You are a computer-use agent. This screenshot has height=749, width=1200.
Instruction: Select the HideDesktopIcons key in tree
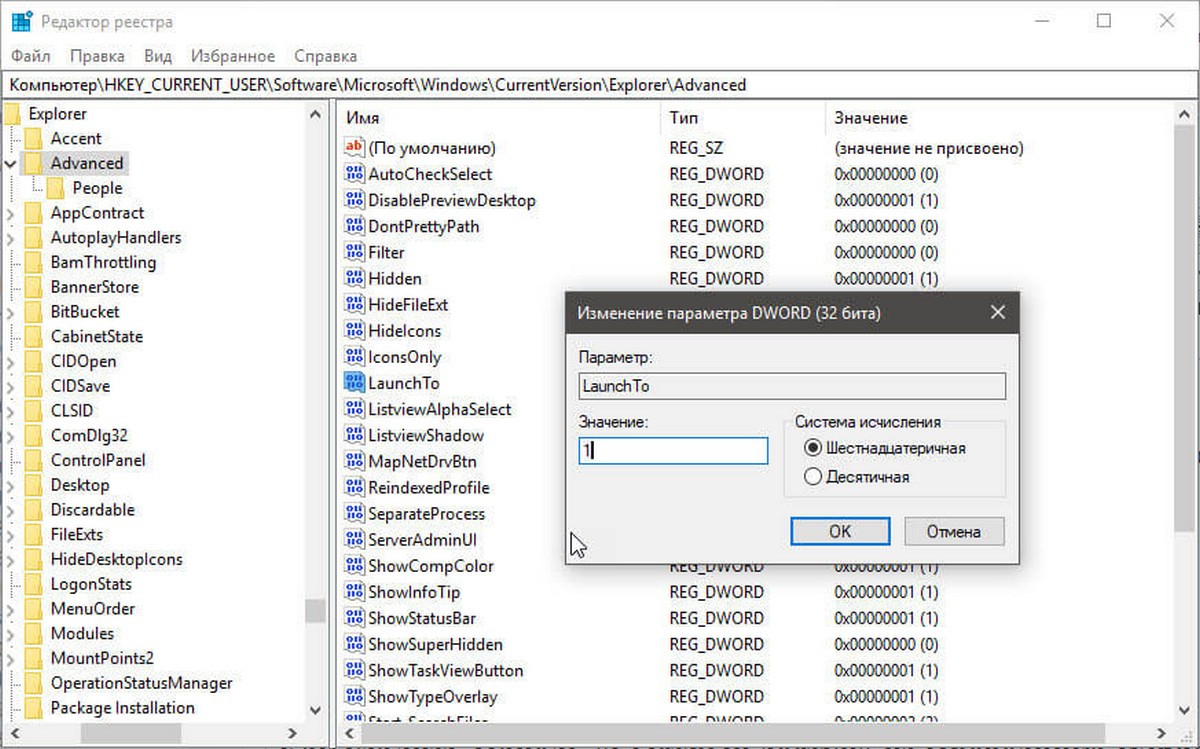pyautogui.click(x=116, y=559)
